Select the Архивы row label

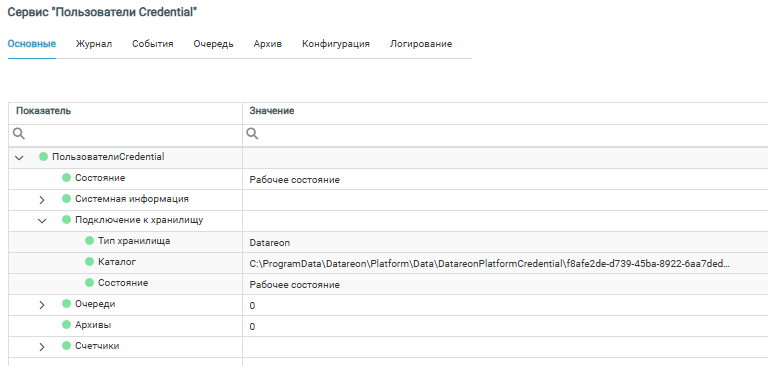click(94, 325)
